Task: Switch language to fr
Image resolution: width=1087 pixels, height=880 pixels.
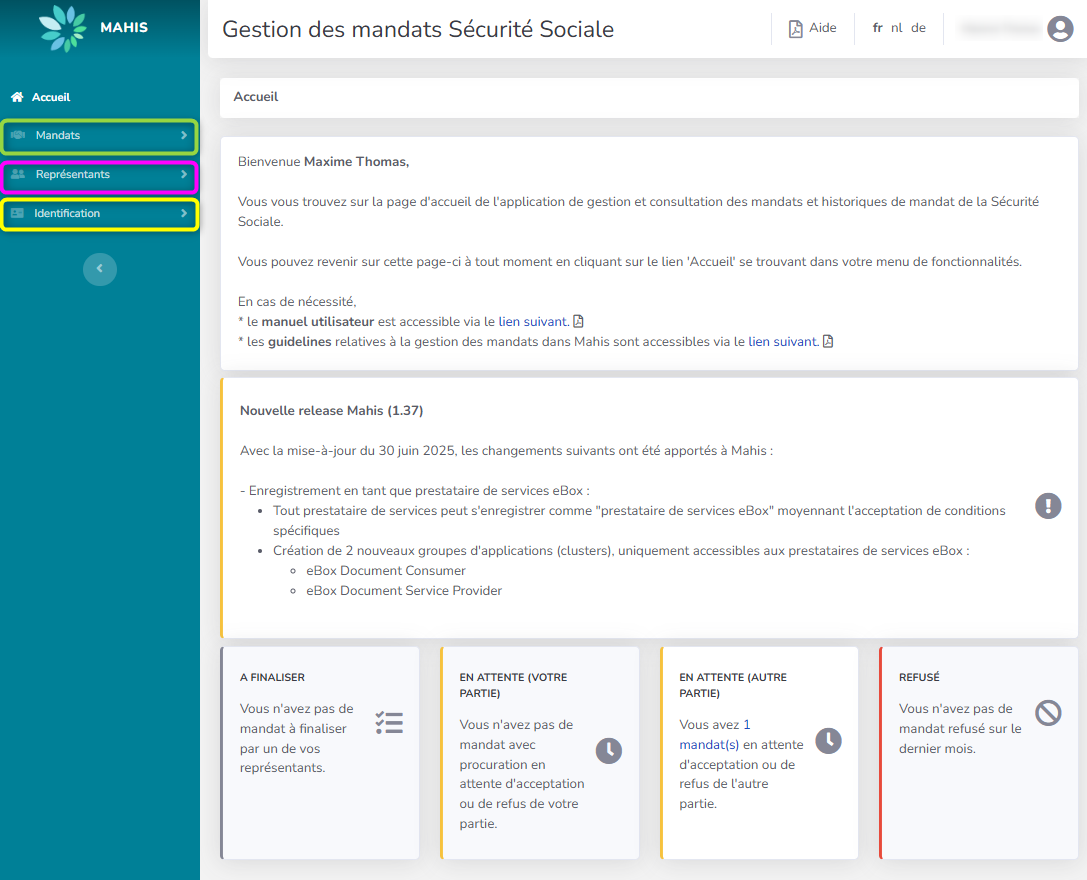Action: (877, 28)
